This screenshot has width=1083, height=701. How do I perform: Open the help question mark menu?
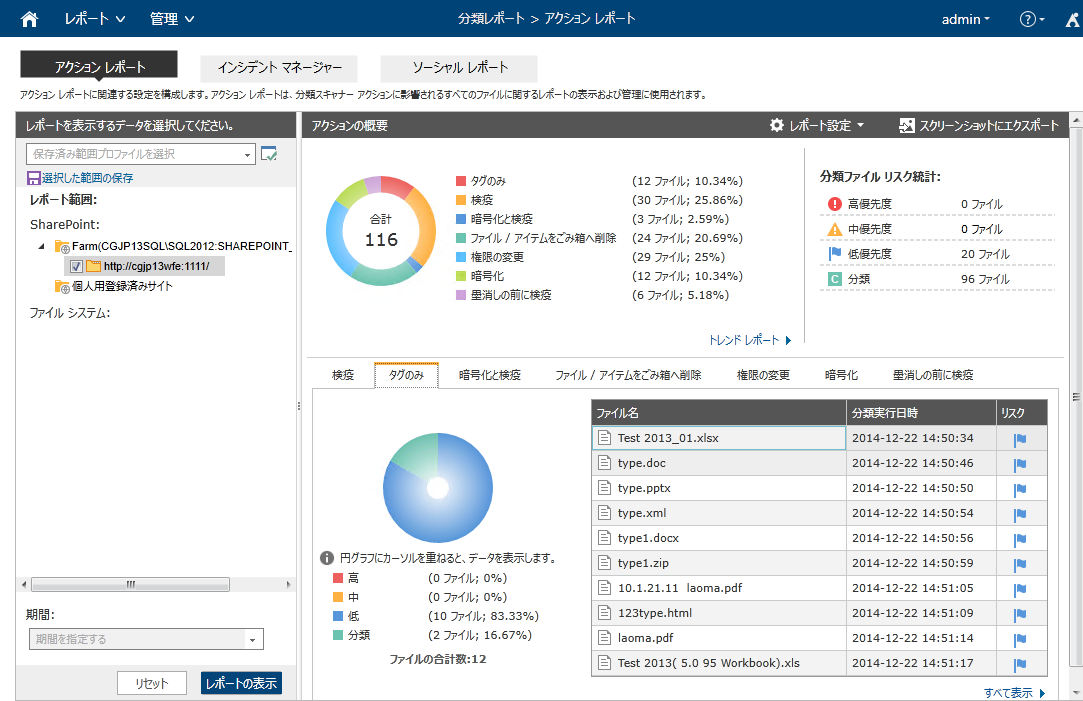click(x=1032, y=19)
